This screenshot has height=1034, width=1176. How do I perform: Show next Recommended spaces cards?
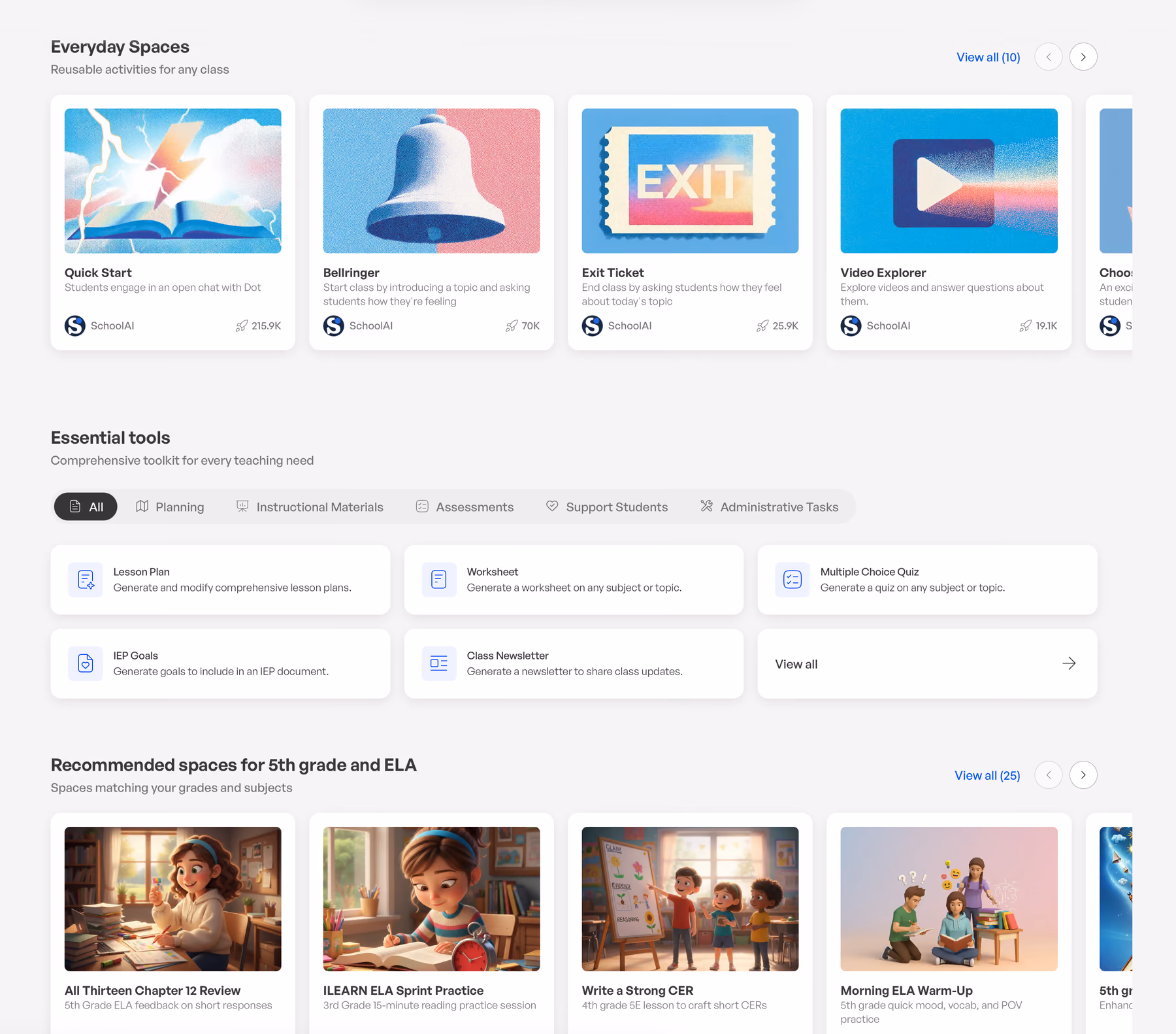click(1083, 775)
